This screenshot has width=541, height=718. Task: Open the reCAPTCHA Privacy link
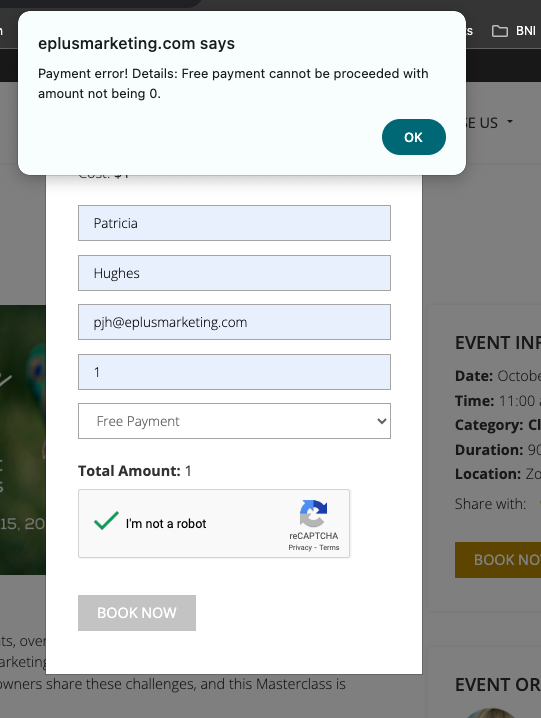click(300, 548)
